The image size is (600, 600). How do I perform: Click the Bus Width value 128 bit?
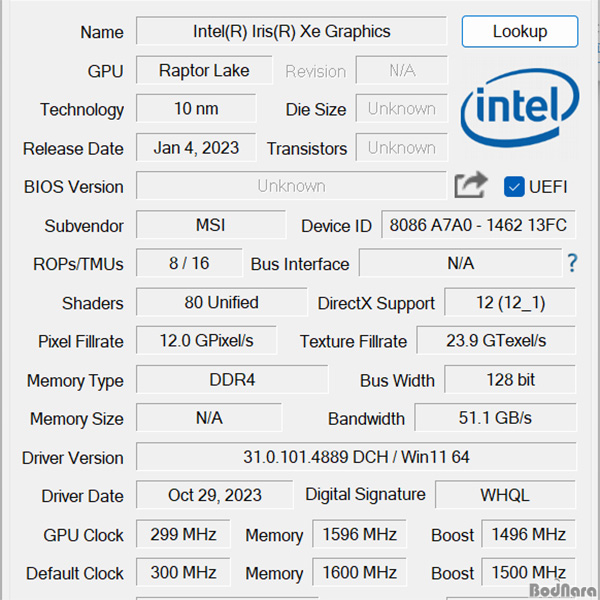point(510,380)
